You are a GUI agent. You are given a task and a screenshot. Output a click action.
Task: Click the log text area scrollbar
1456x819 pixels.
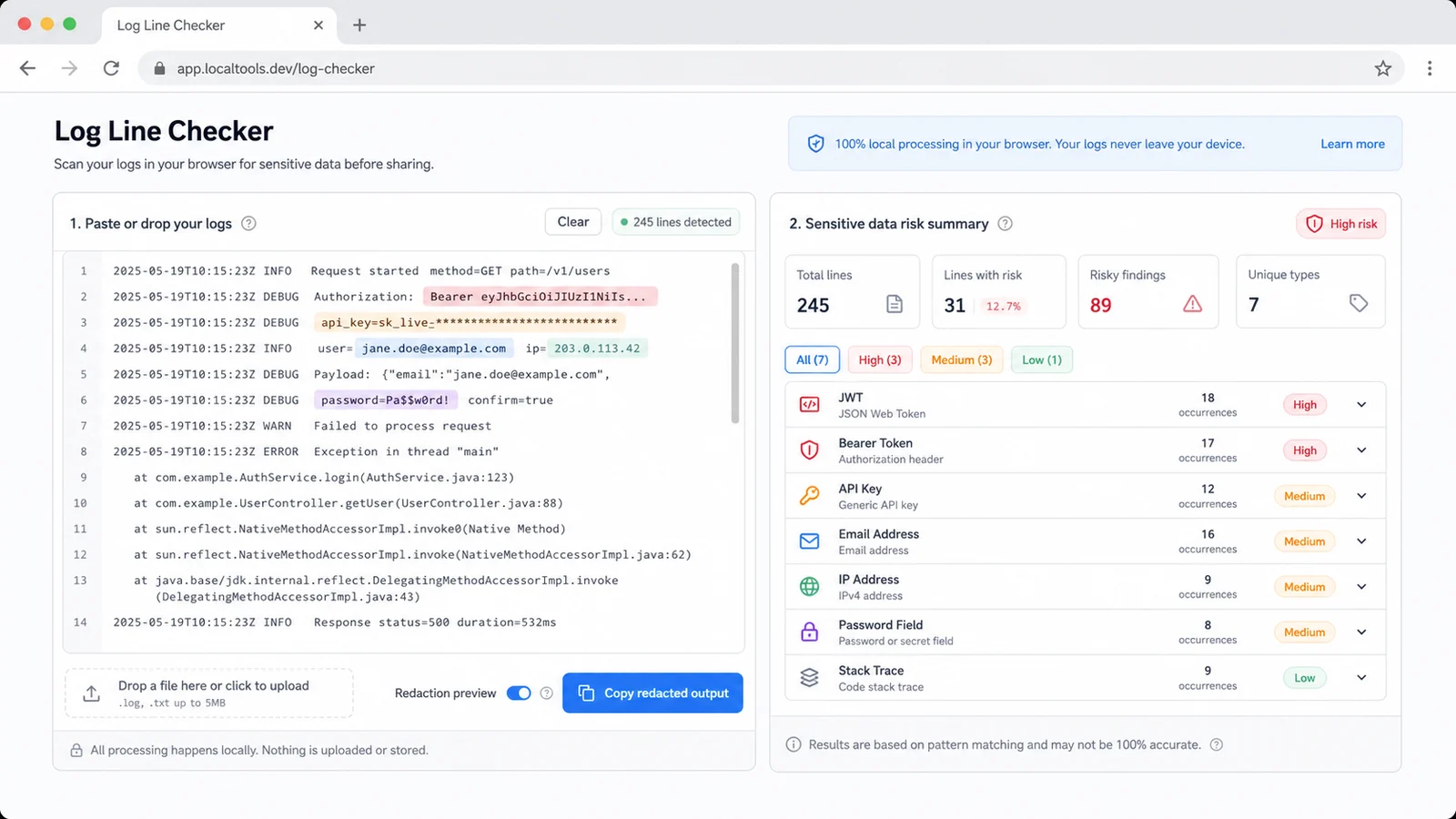pyautogui.click(x=735, y=344)
